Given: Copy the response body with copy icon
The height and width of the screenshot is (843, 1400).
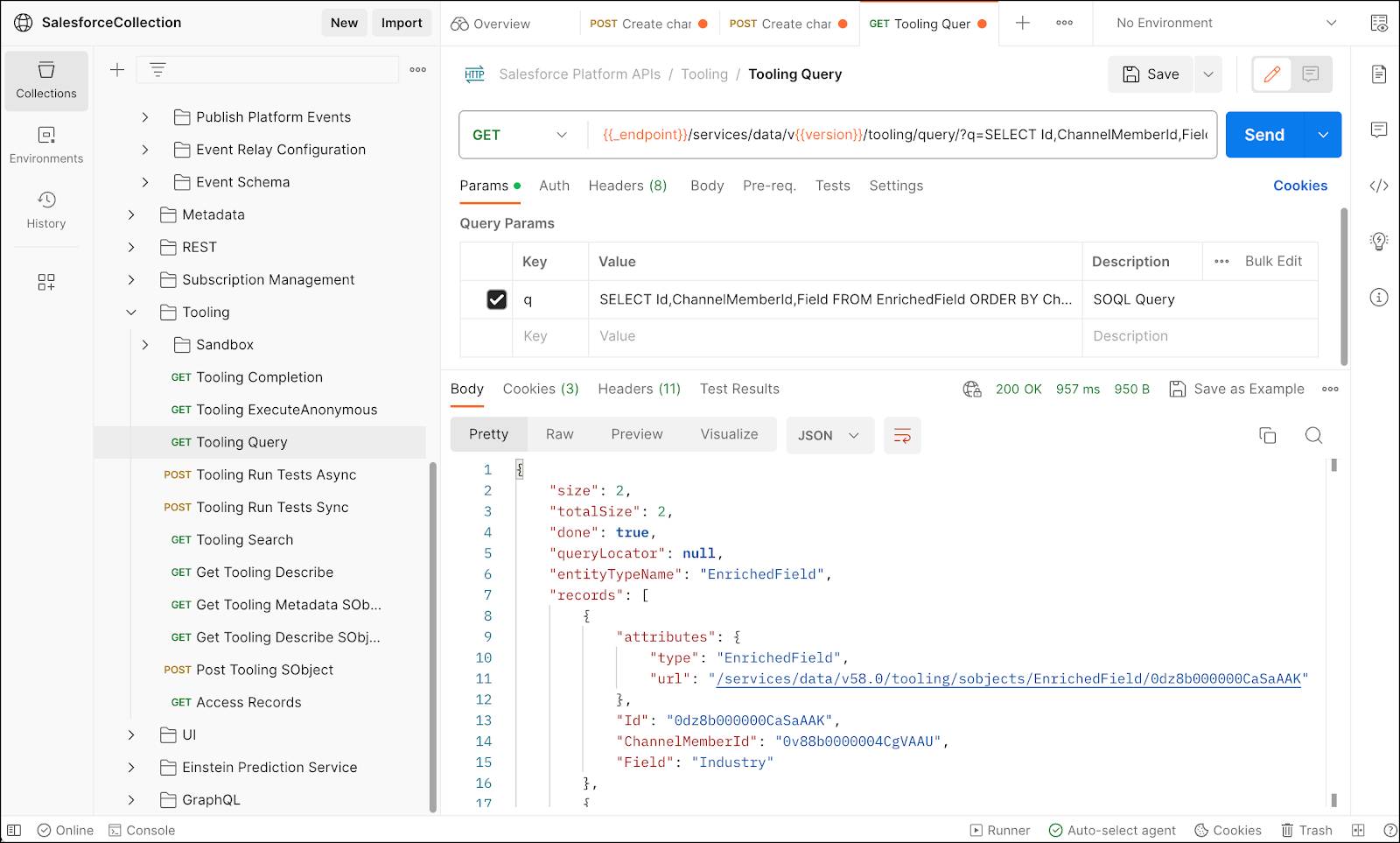Looking at the screenshot, I should pos(1267,435).
